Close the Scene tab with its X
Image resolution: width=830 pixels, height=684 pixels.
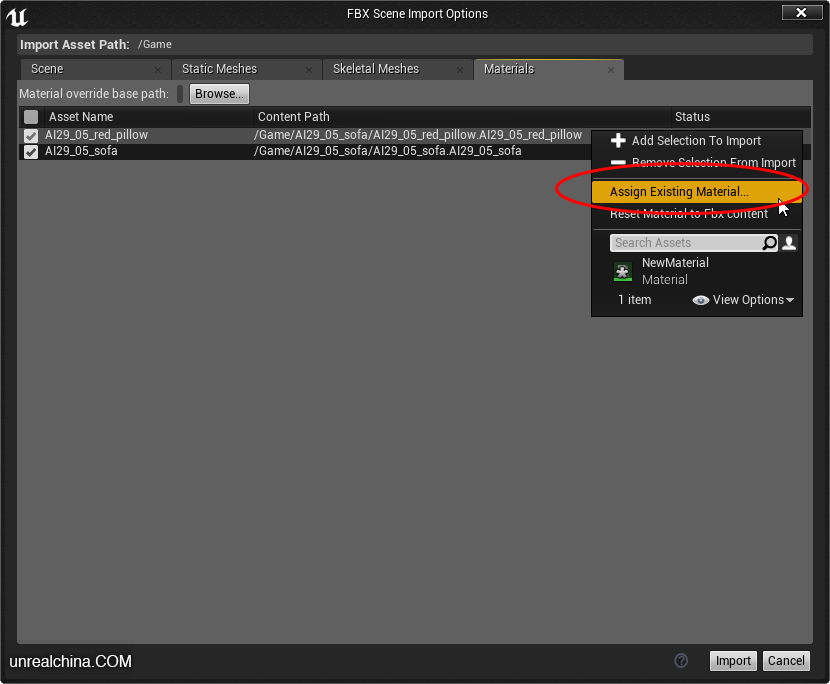[x=158, y=70]
